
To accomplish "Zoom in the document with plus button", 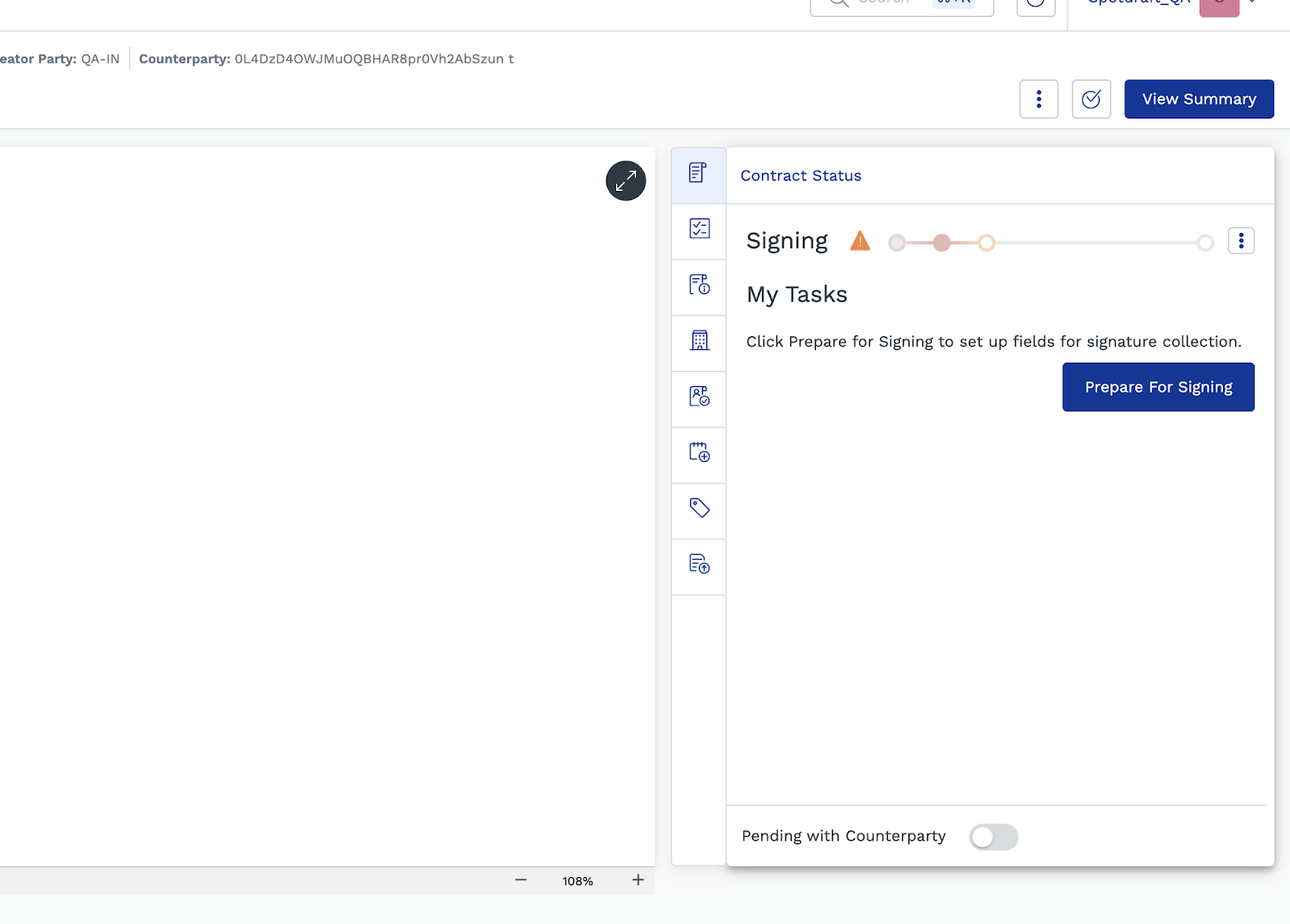I will 638,880.
